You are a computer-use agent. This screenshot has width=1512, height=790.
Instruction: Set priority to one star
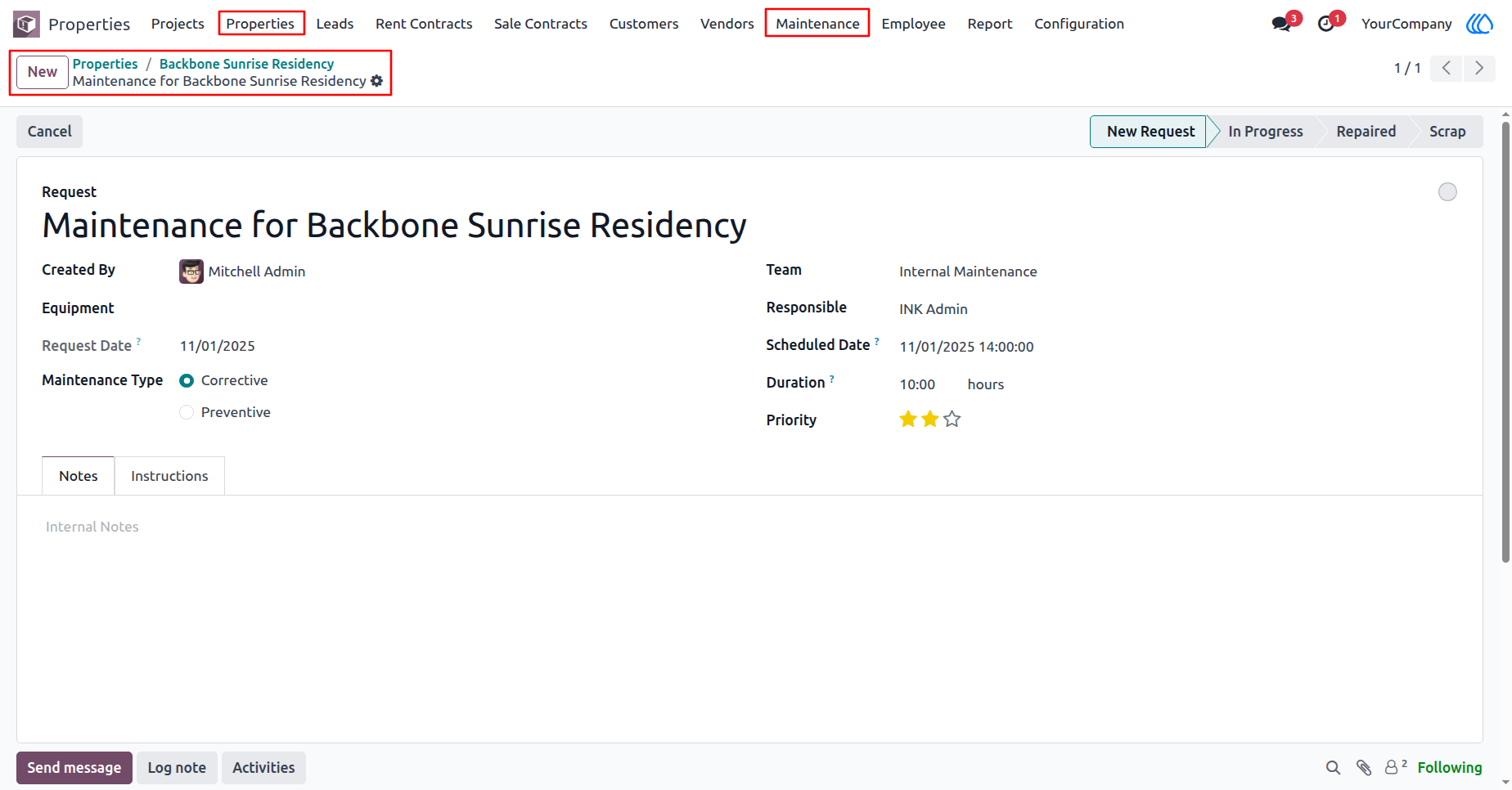[908, 420]
